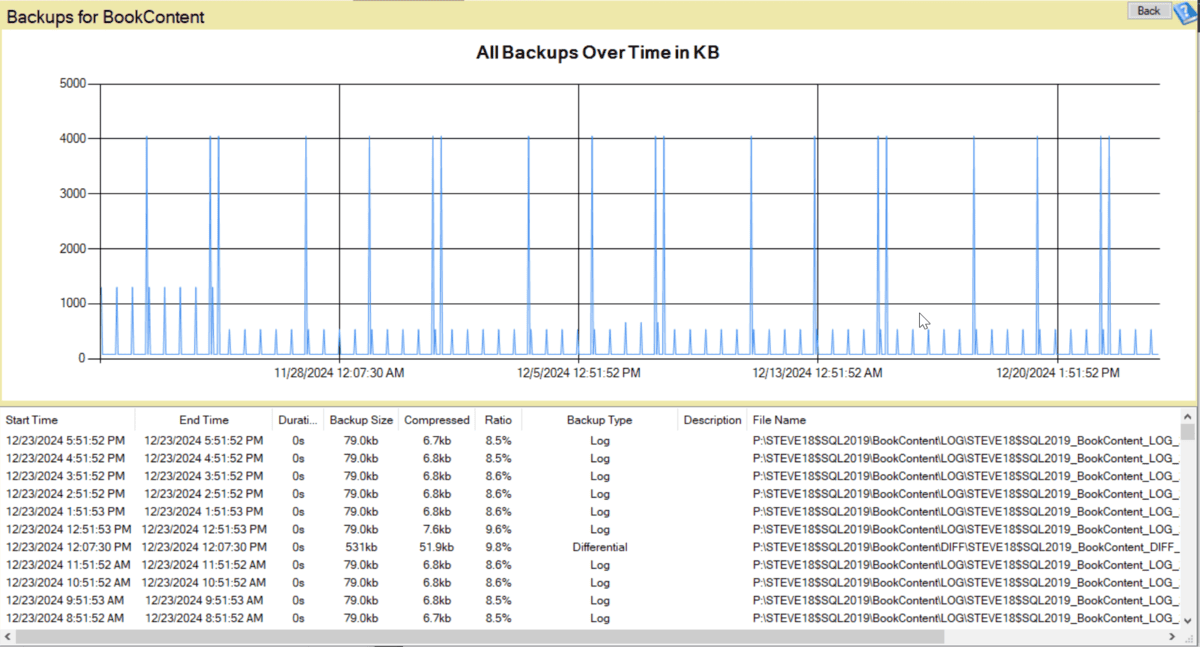Sort by the Backup Size column header
The width and height of the screenshot is (1200, 647).
(361, 419)
